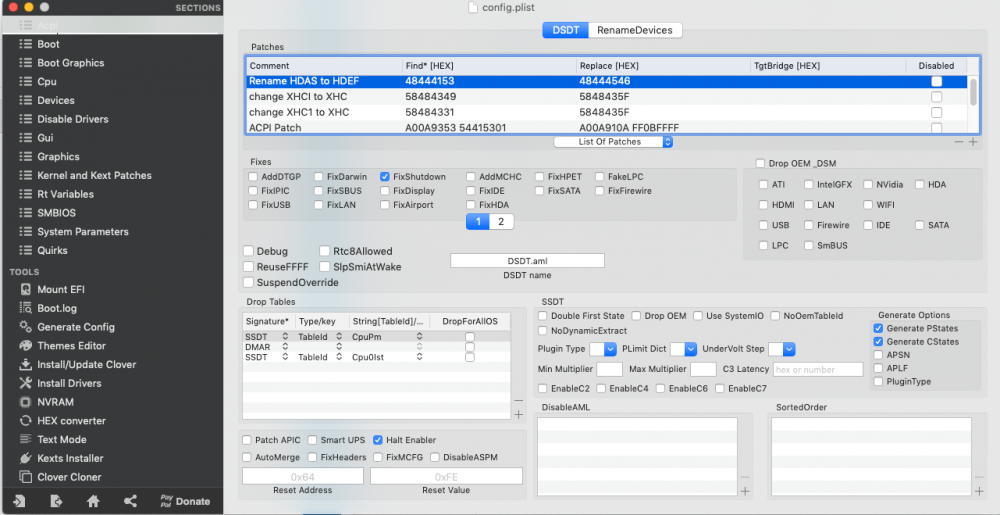
Task: Open the System Parameters section
Action: pyautogui.click(x=83, y=231)
